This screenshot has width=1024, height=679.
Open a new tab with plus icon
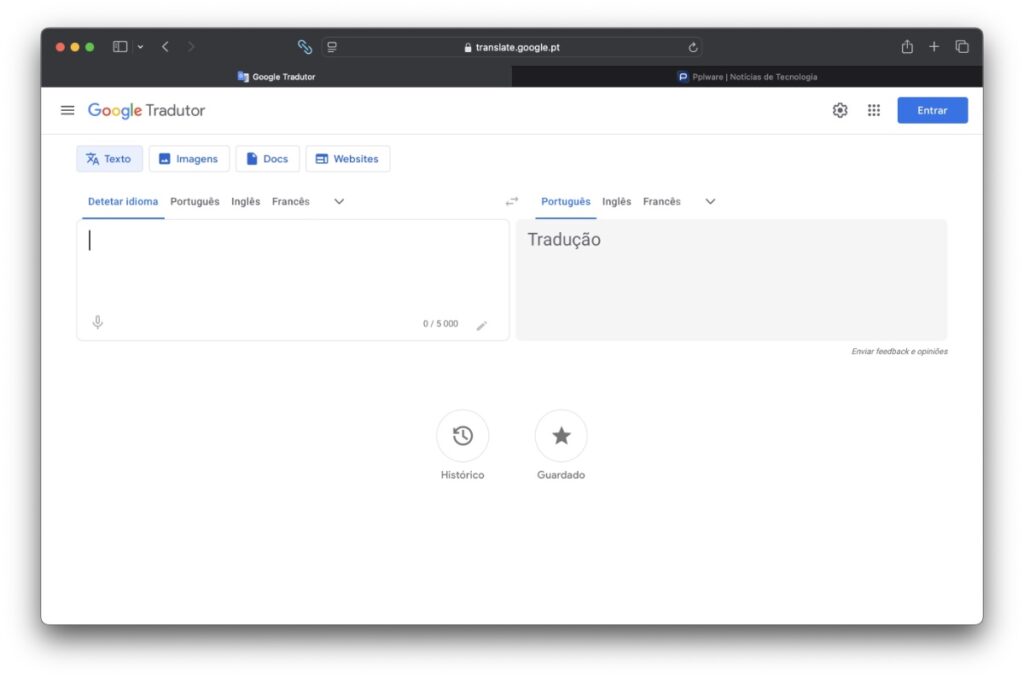point(934,47)
